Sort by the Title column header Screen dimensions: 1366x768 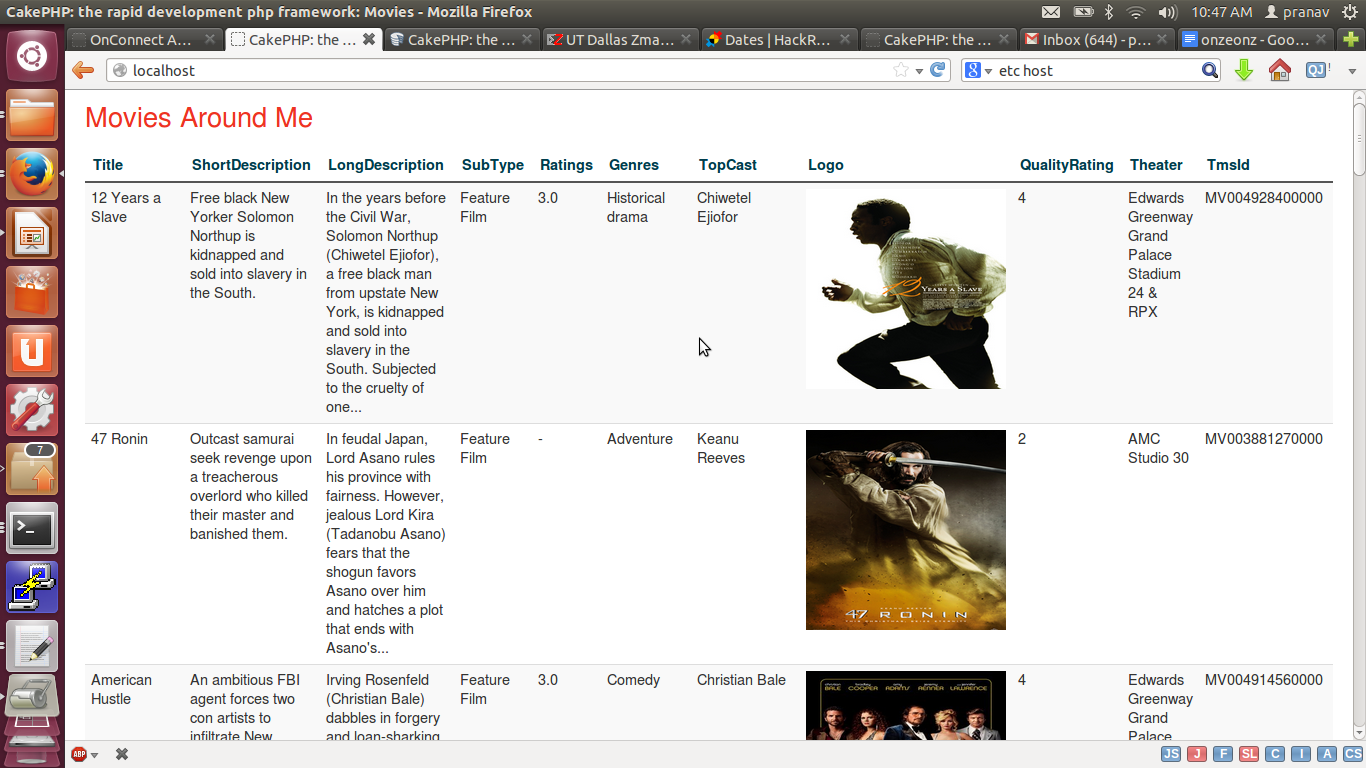pos(108,165)
